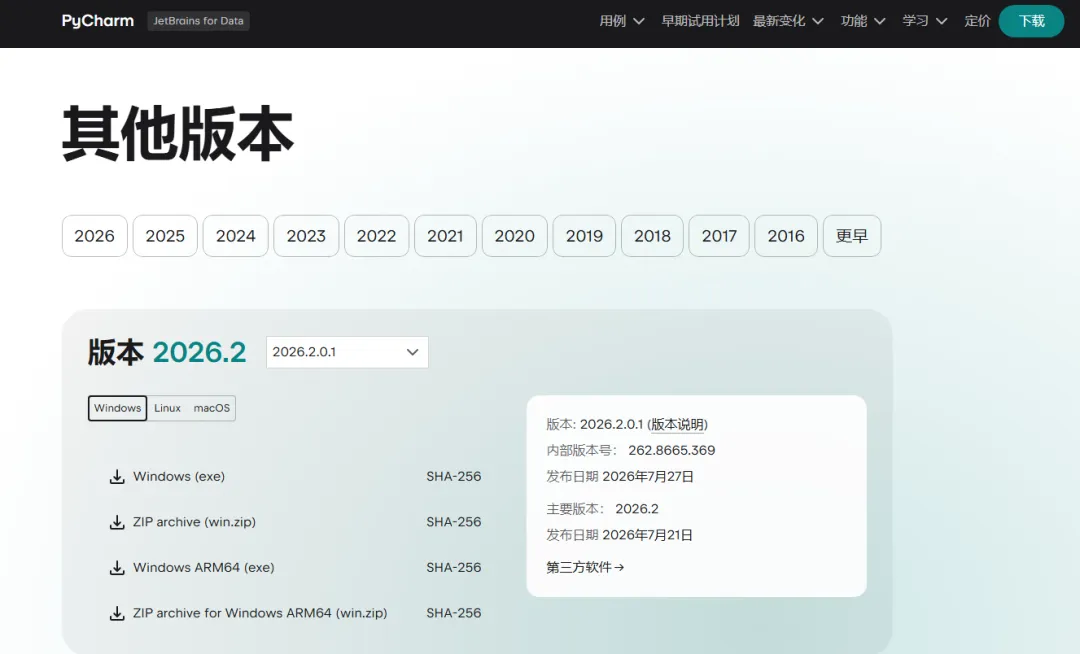Viewport: 1080px width, 654px height.
Task: Expand the 最新变化 menu
Action: coord(788,21)
